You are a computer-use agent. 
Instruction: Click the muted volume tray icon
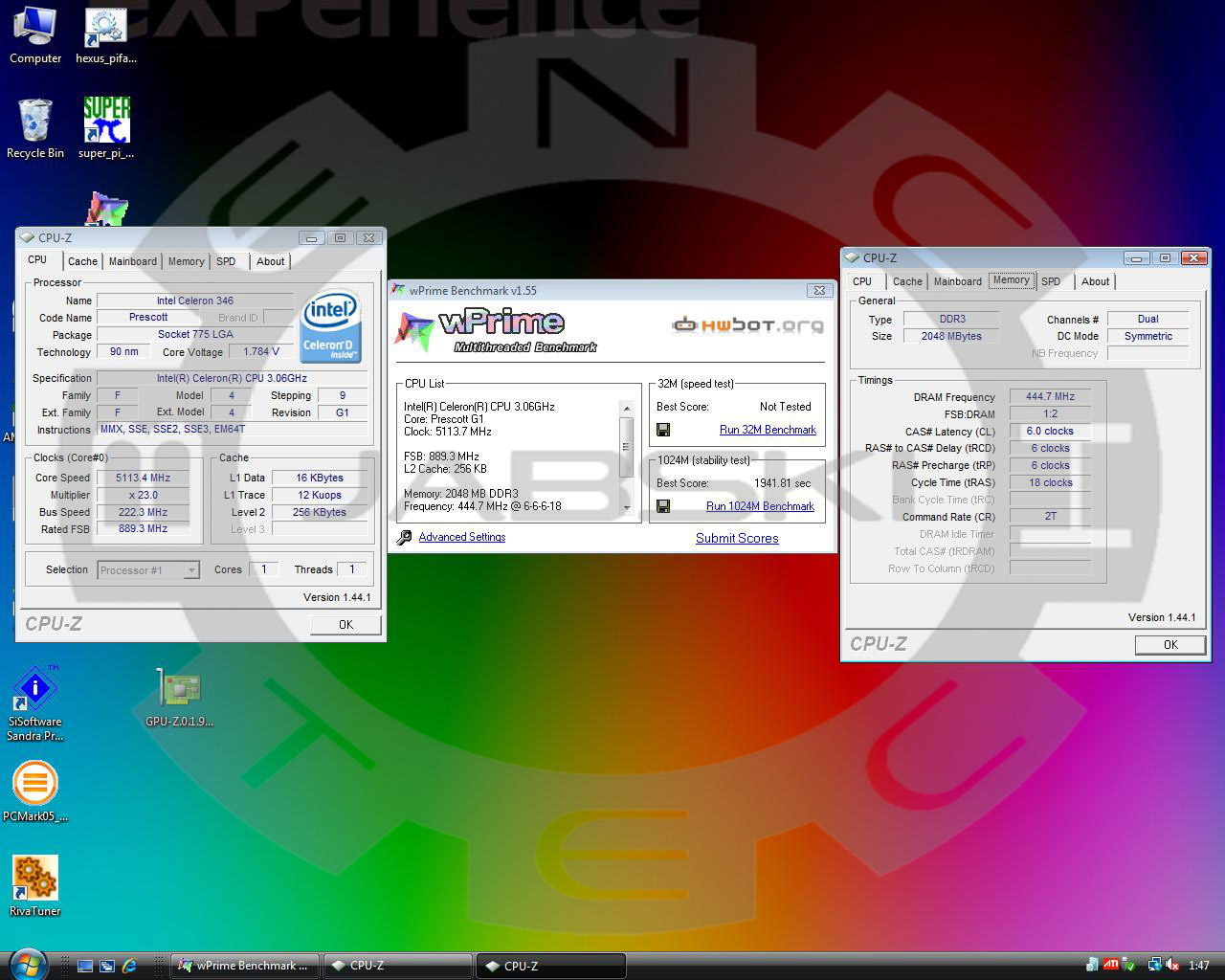(1171, 966)
